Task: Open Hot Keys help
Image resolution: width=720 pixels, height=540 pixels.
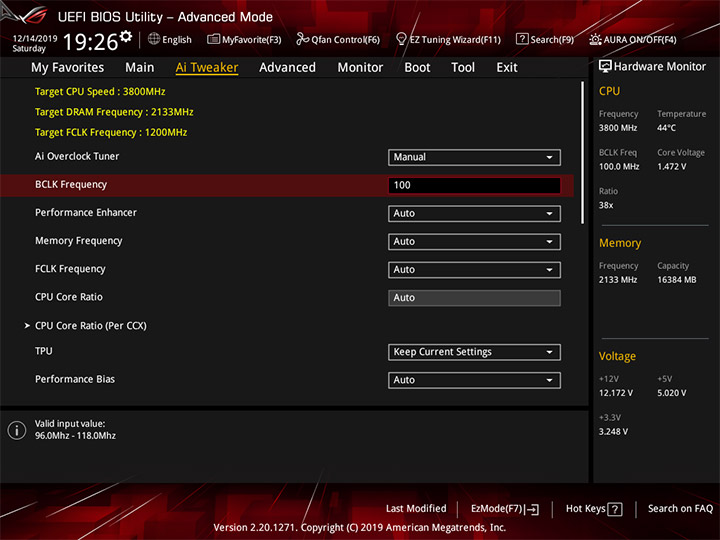Action: pyautogui.click(x=594, y=509)
